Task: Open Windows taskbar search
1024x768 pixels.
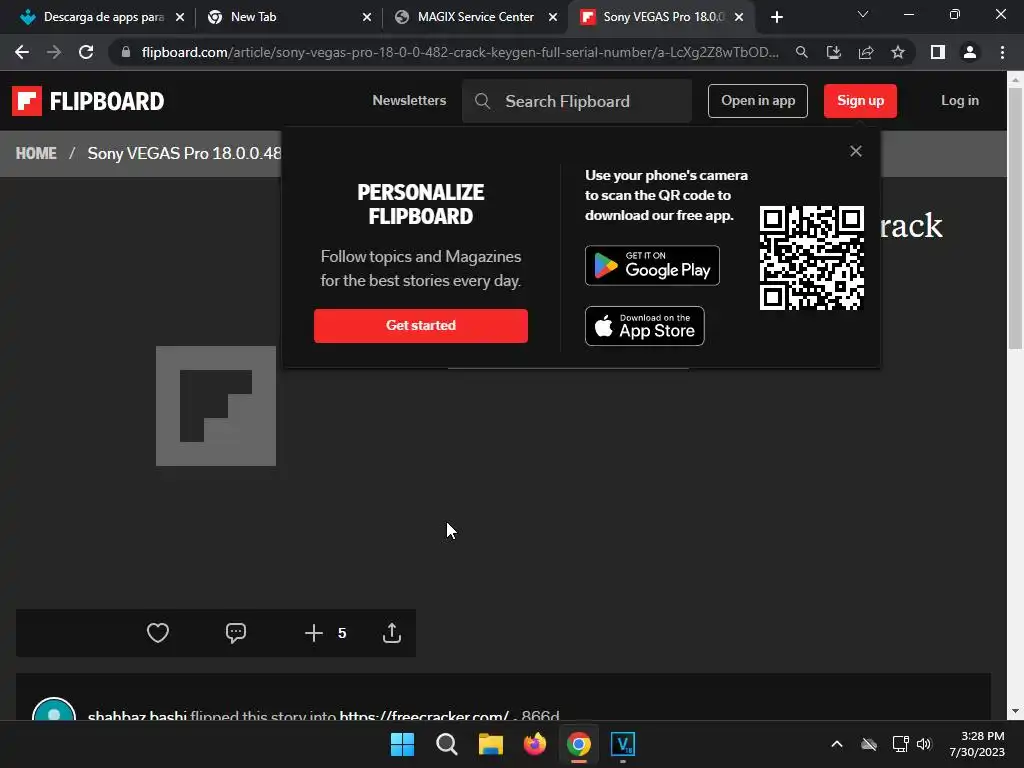Action: click(x=447, y=744)
